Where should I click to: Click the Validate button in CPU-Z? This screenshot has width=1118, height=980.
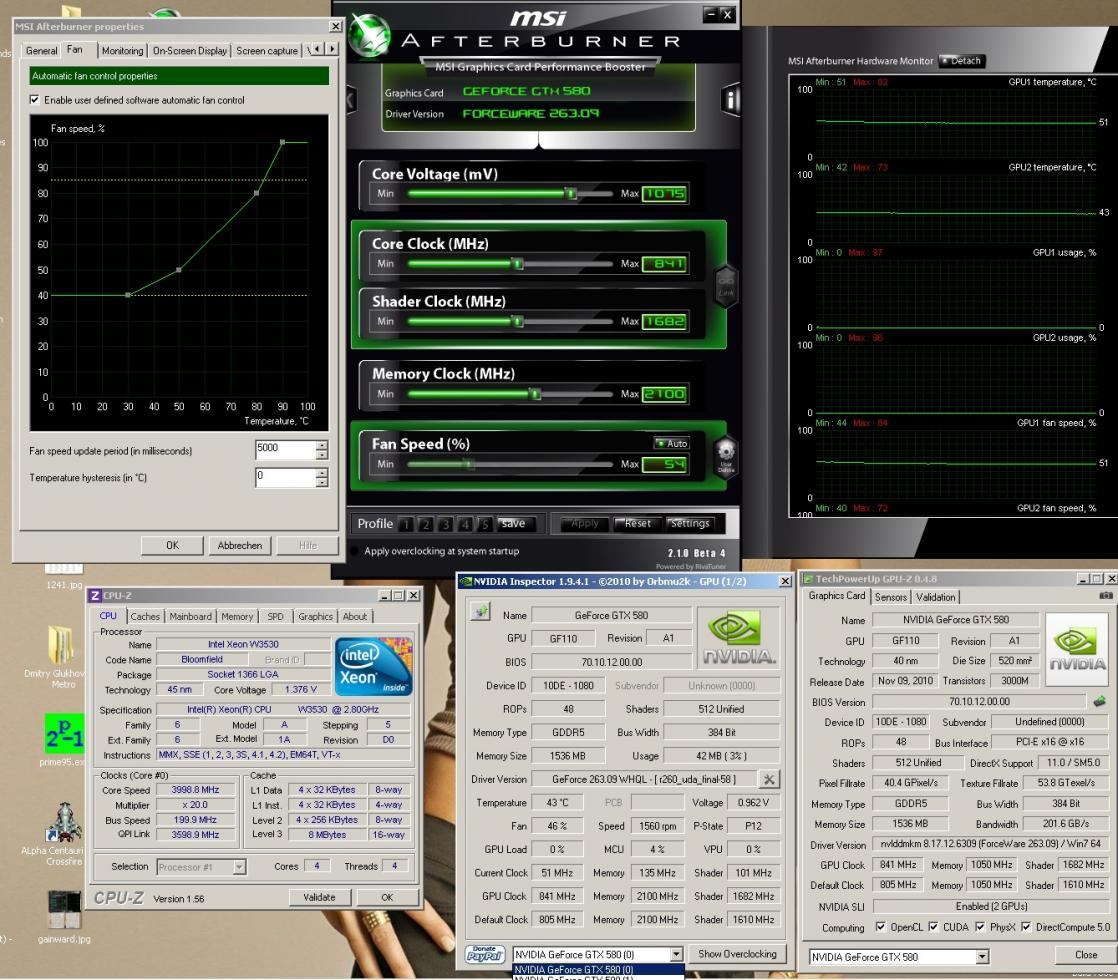tap(319, 897)
